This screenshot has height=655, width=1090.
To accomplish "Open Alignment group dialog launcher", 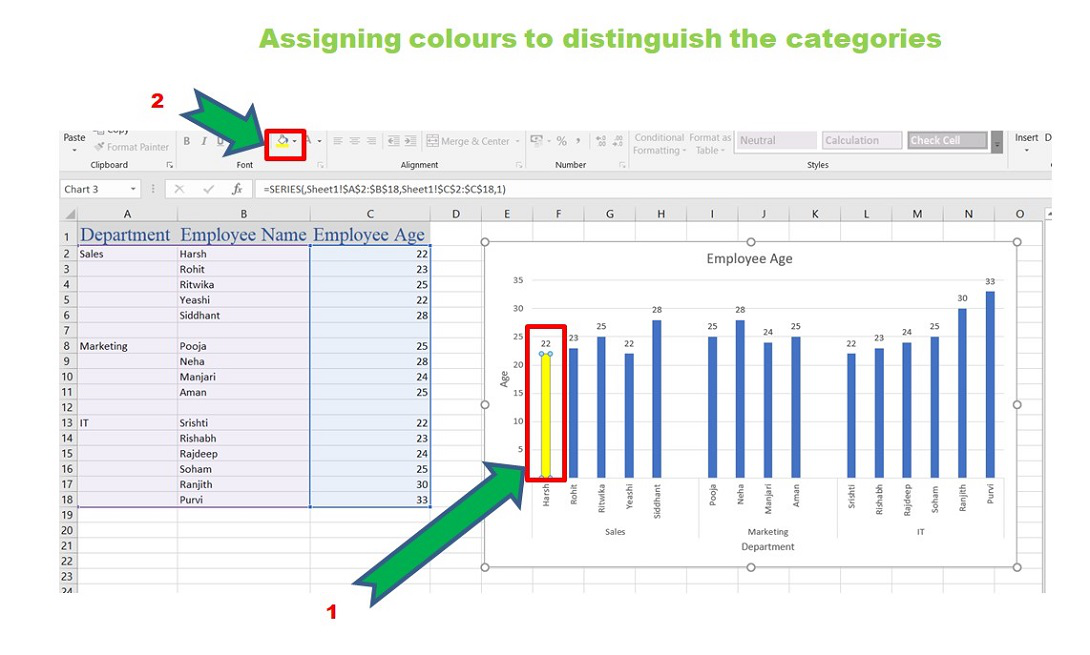I will pos(519,165).
